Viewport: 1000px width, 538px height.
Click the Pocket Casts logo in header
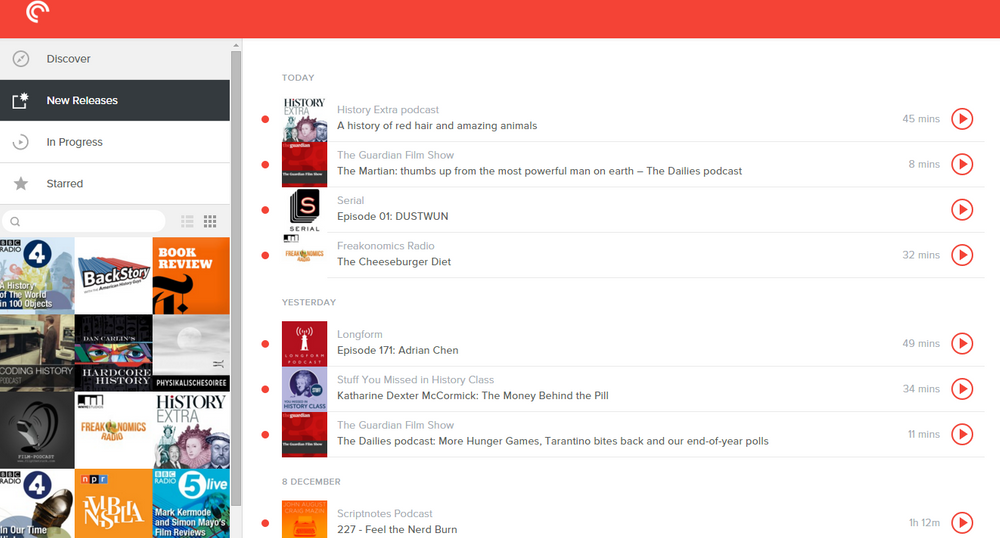point(37,12)
